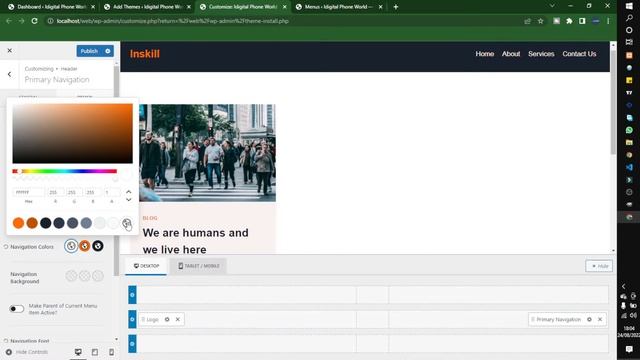Edit the R channel value field

click(x=56, y=192)
